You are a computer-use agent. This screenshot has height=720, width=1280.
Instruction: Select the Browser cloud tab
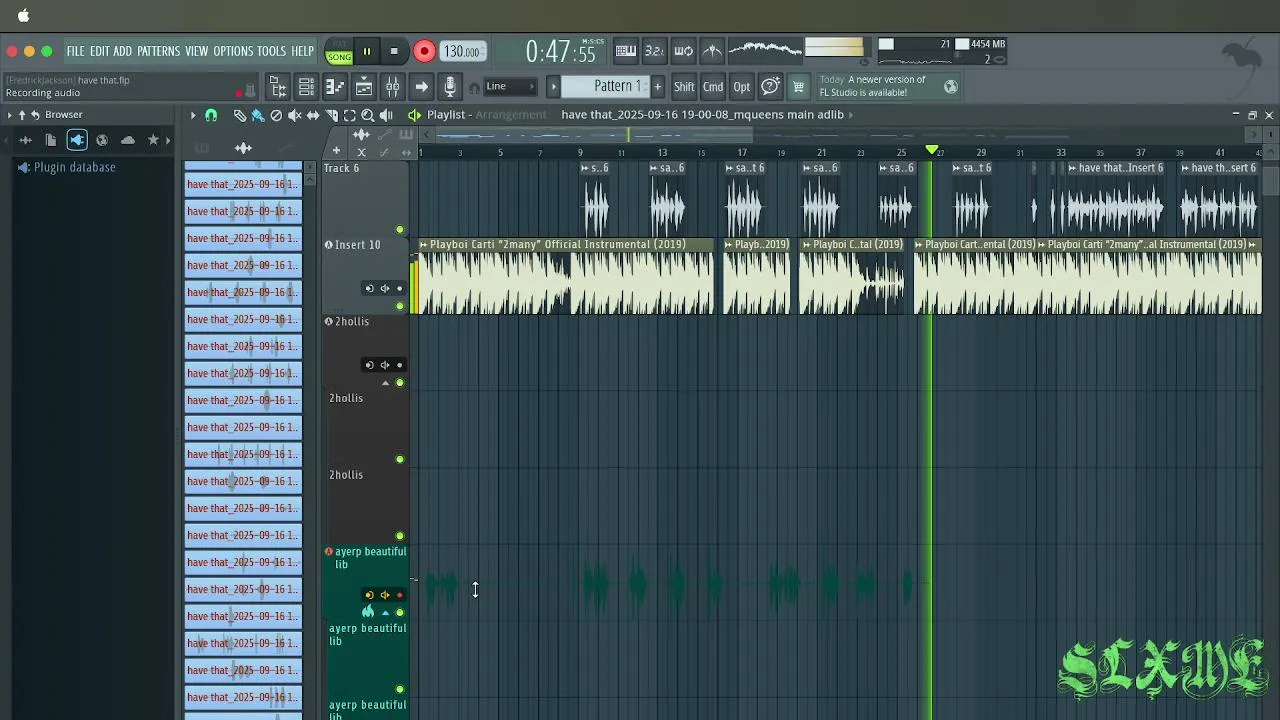(x=128, y=140)
